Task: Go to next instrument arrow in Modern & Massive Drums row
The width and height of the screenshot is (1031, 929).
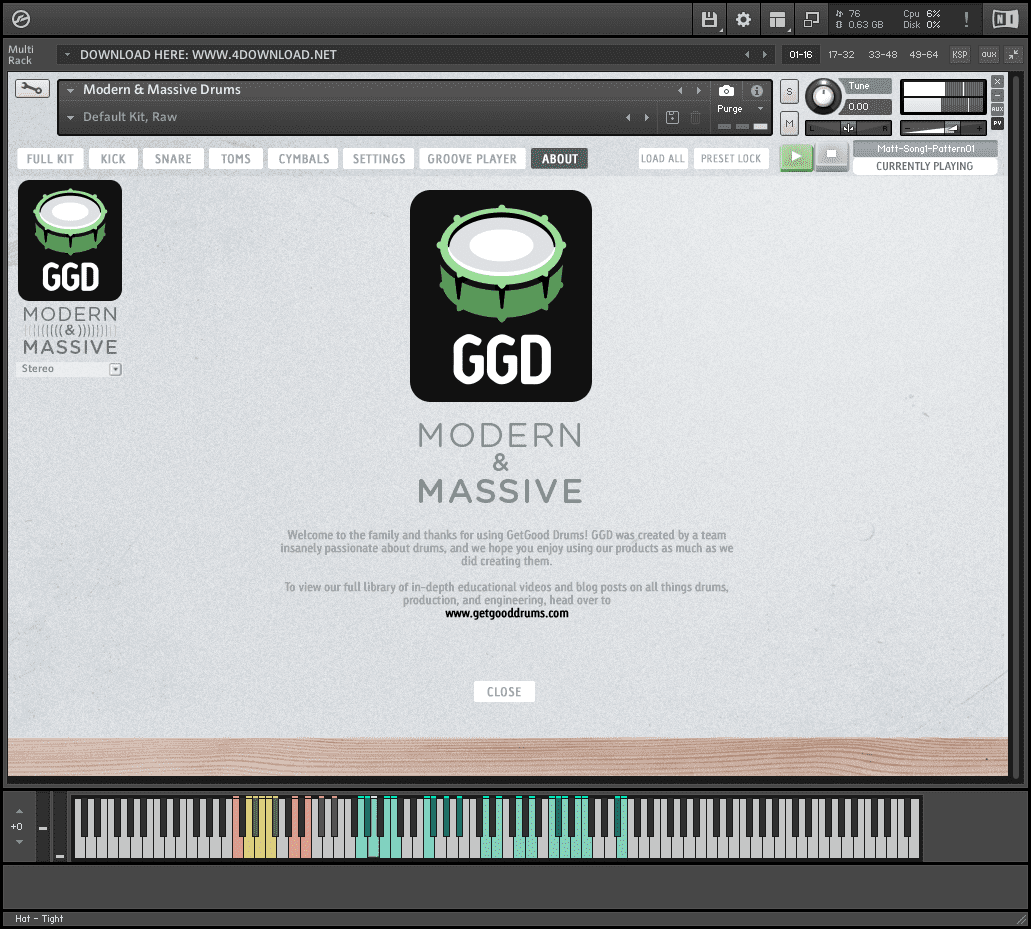Action: (698, 91)
